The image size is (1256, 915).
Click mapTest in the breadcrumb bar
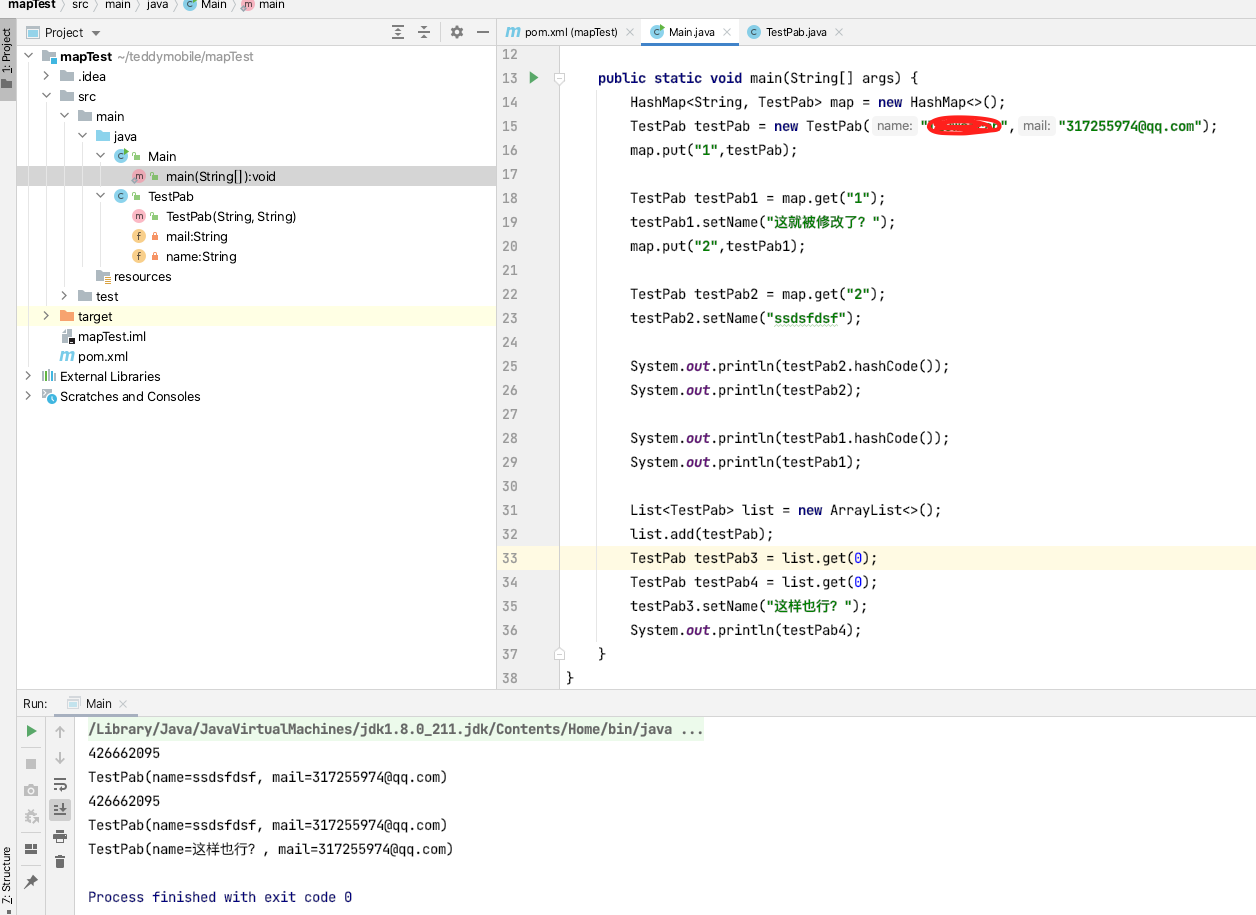(31, 5)
